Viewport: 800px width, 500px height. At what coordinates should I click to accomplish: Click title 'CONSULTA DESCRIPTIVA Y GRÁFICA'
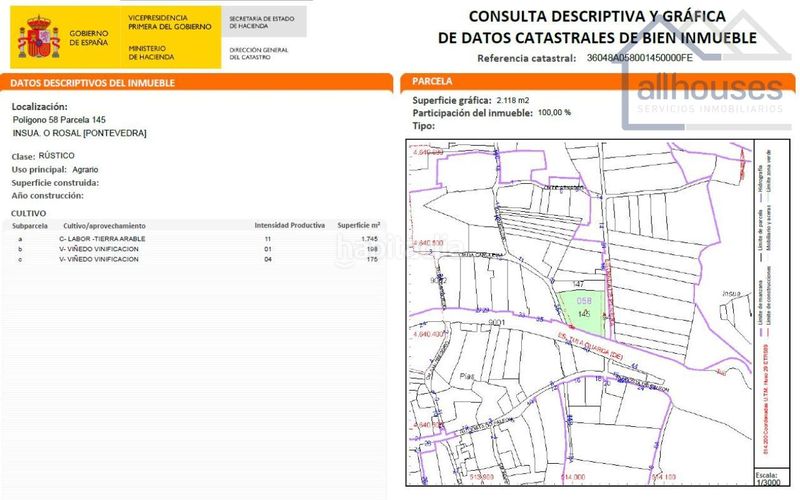click(x=597, y=16)
